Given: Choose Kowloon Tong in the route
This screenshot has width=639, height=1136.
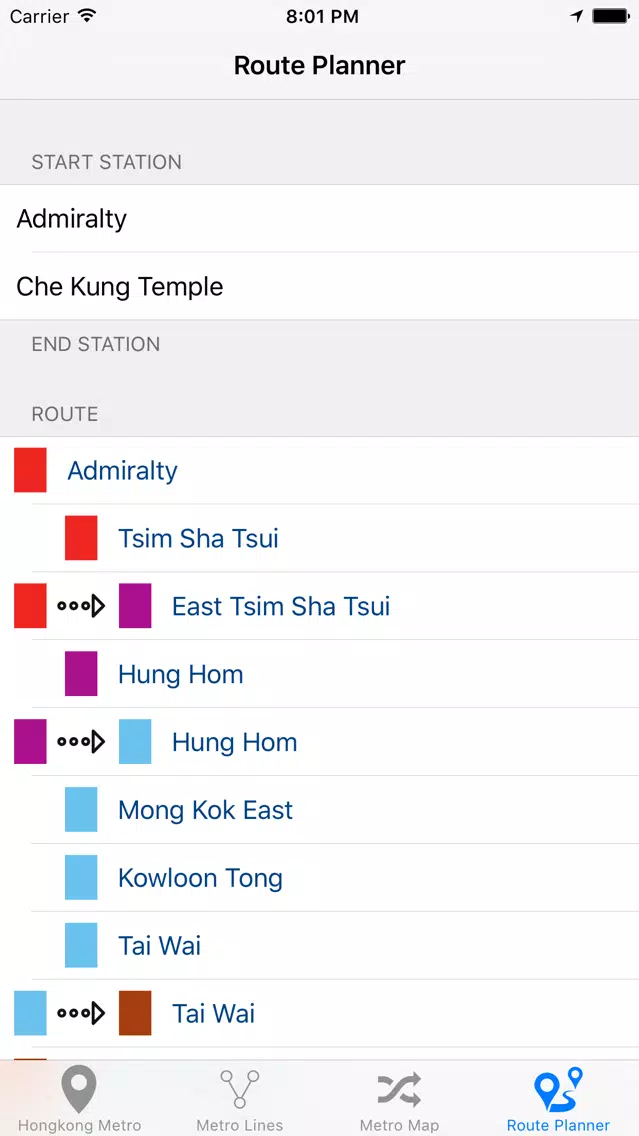Looking at the screenshot, I should pyautogui.click(x=200, y=878).
